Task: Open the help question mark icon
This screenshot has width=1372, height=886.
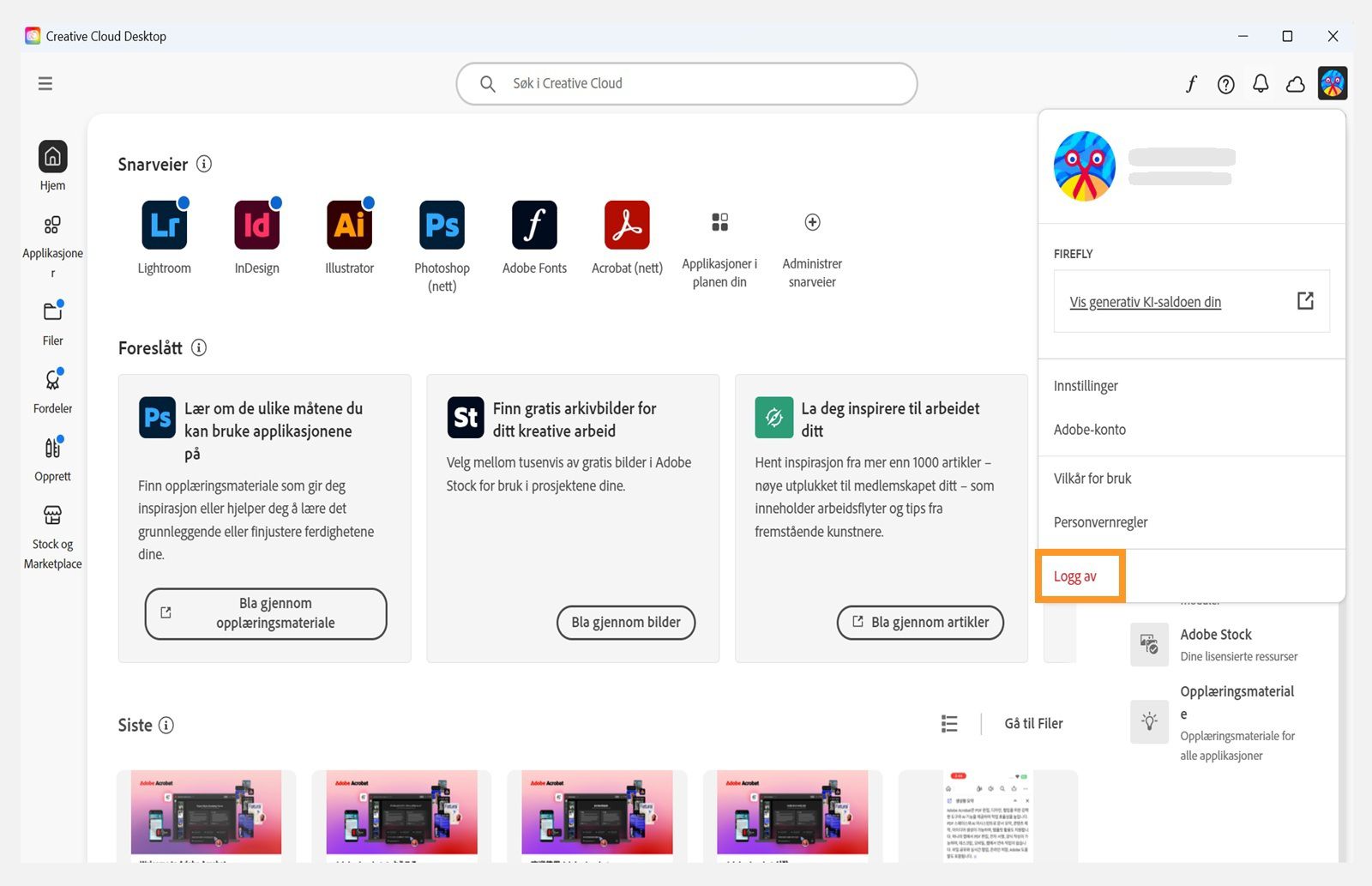Action: 1226,84
